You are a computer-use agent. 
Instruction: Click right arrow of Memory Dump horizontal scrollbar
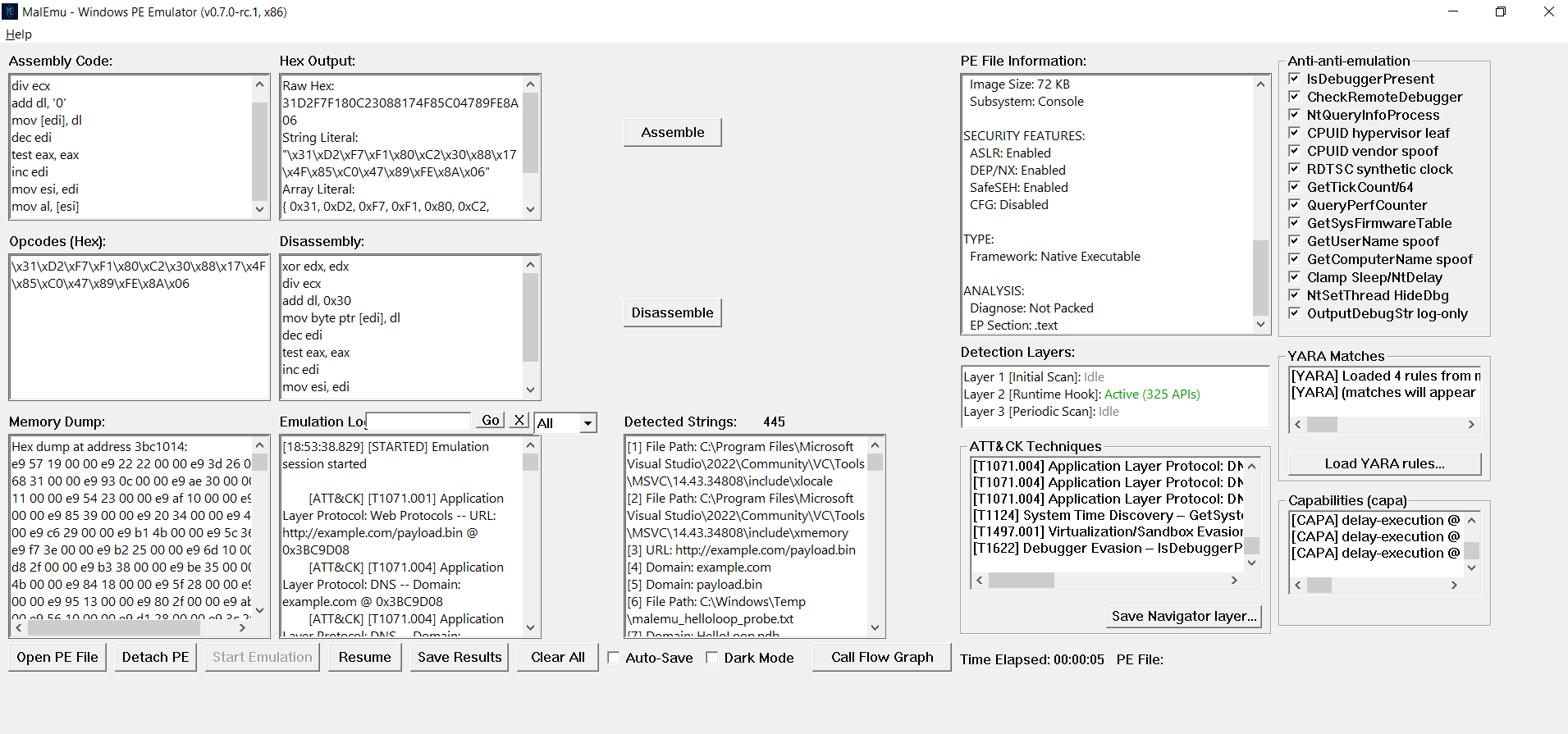click(242, 627)
